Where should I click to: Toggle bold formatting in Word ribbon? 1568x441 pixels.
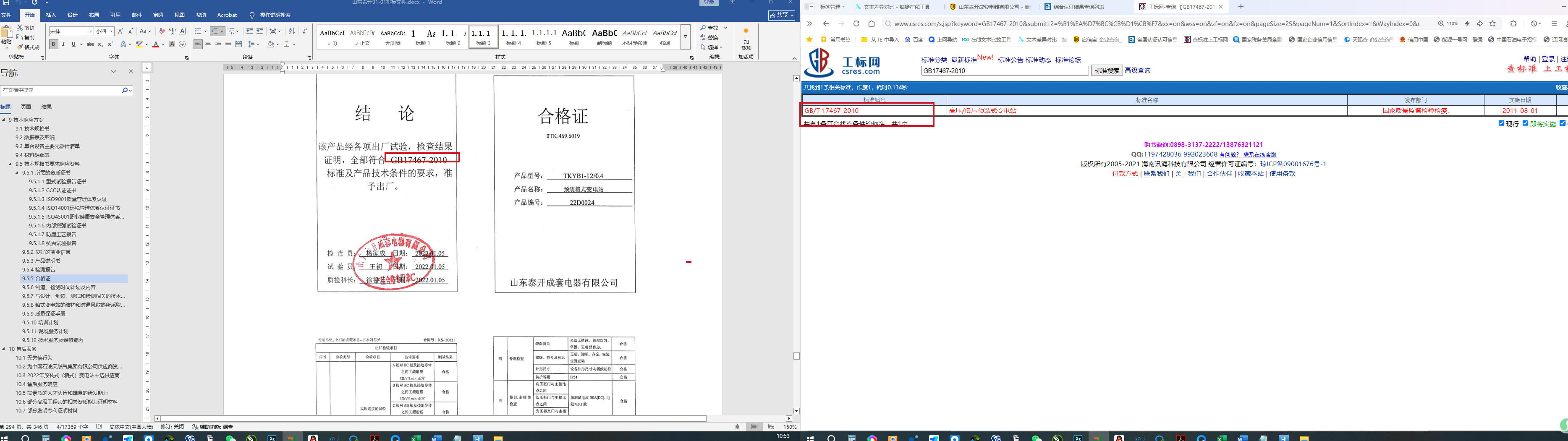coord(54,44)
